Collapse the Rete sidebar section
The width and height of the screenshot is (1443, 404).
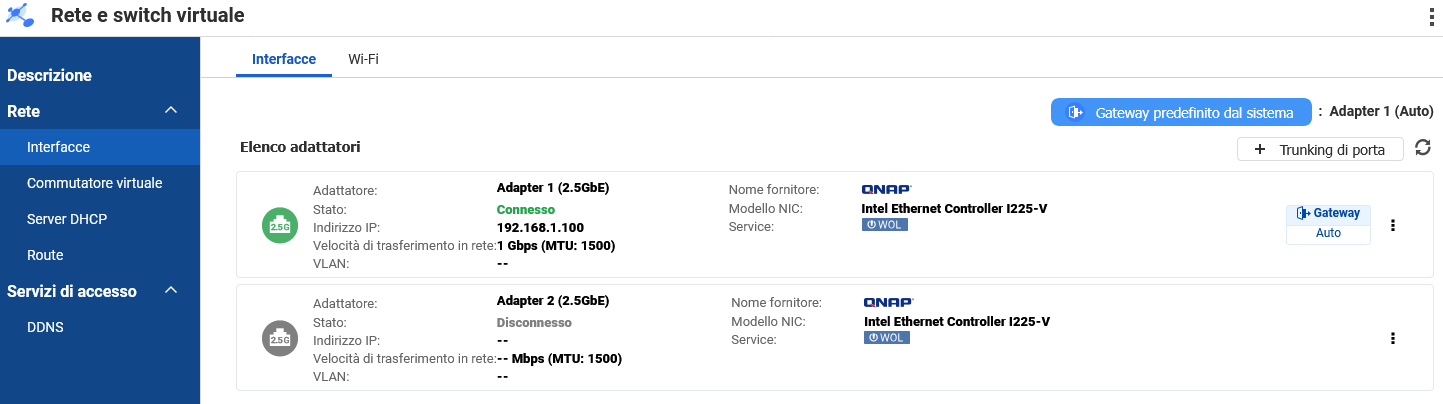(170, 111)
